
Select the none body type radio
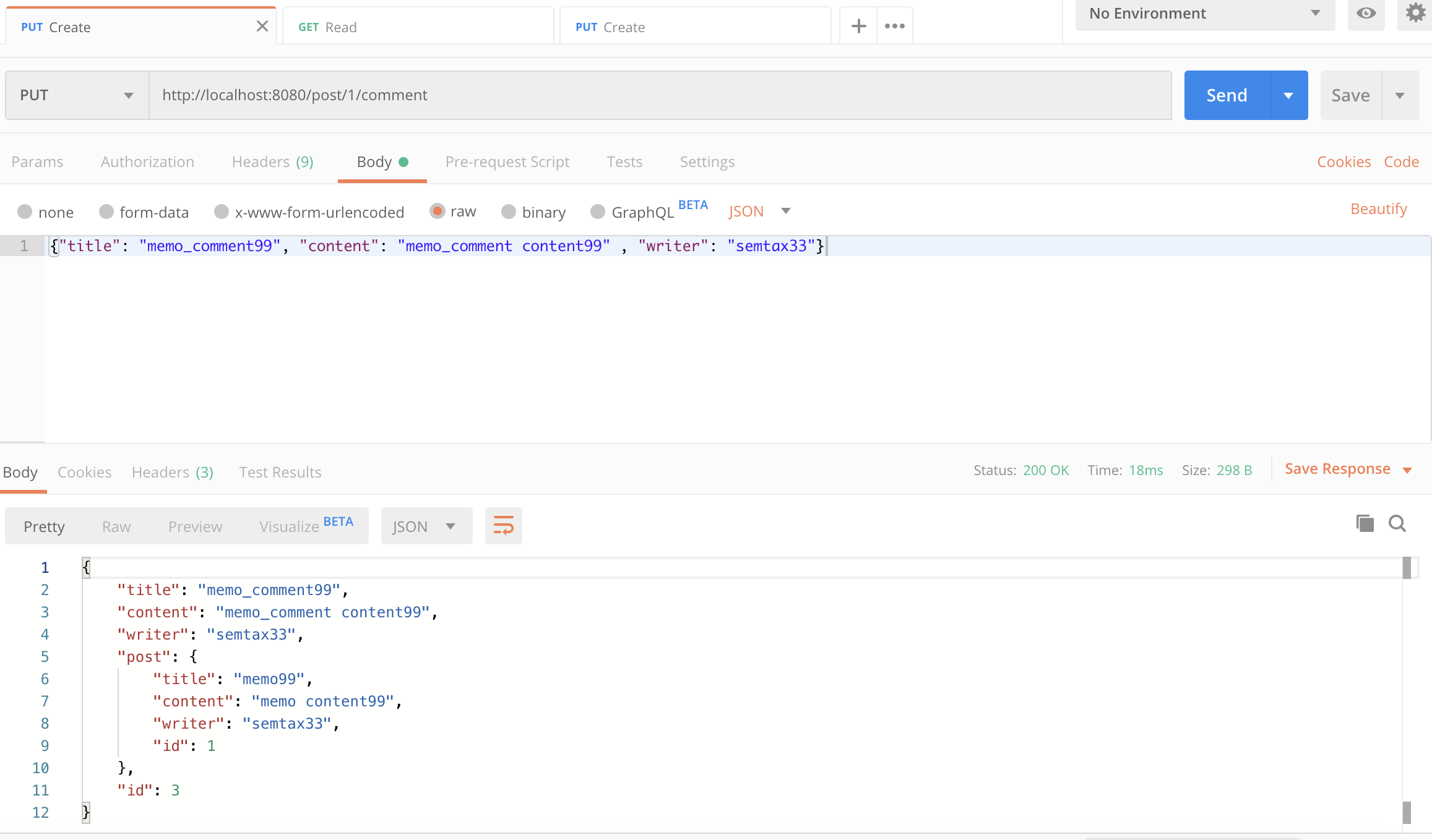pyautogui.click(x=25, y=212)
